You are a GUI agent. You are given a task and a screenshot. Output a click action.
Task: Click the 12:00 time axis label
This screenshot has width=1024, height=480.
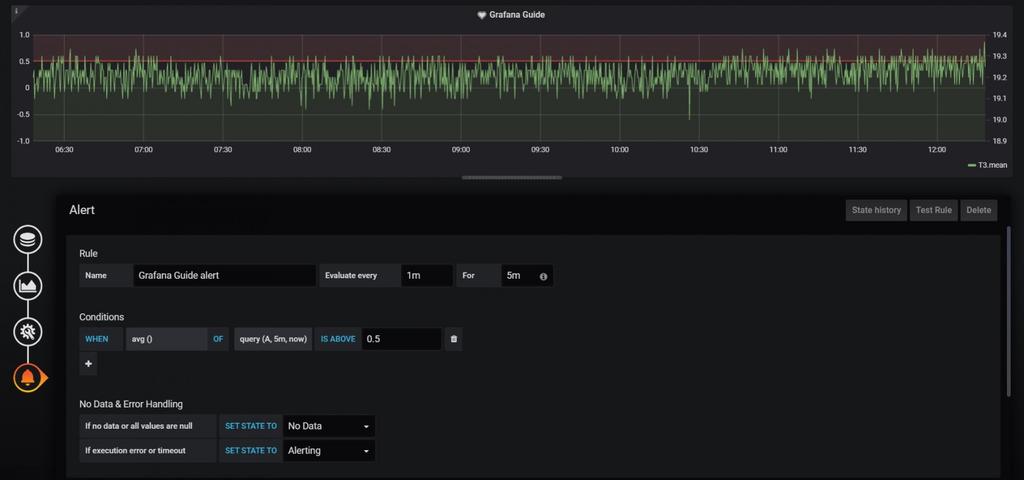[x=936, y=150]
